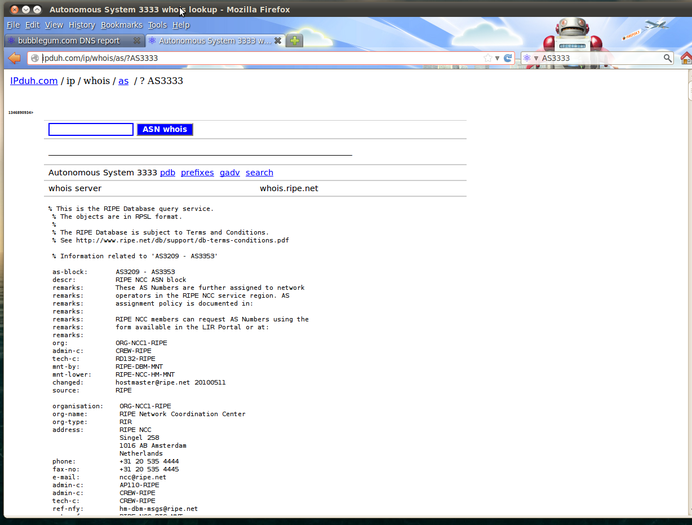The image size is (692, 525).
Task: Click the ASN whois input field
Action: tap(90, 129)
